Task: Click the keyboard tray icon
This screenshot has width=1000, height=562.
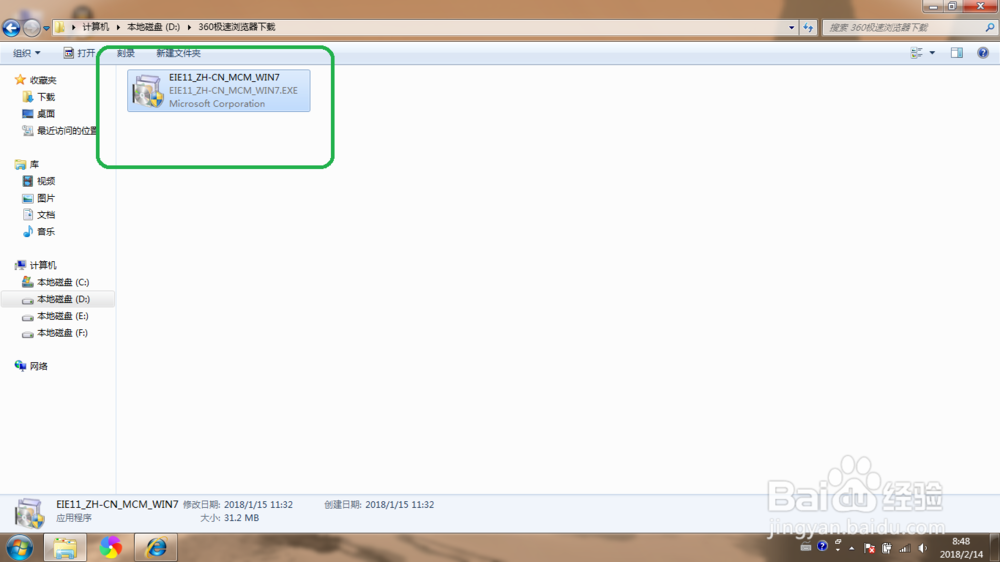Action: click(x=805, y=547)
